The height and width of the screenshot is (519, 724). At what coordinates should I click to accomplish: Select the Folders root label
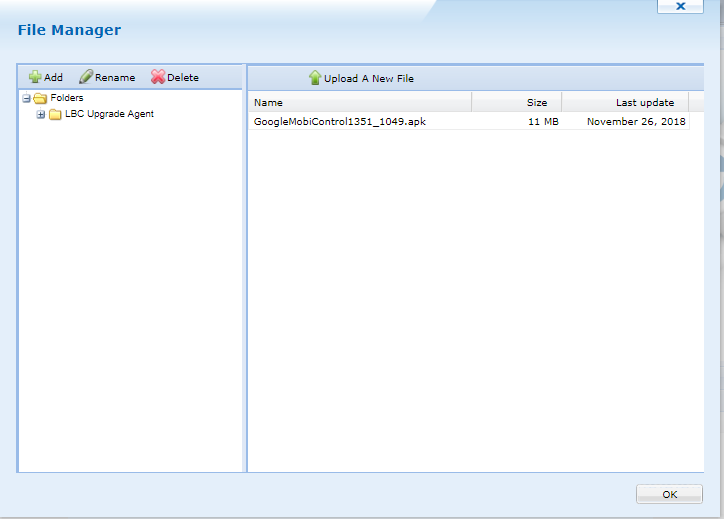(67, 98)
